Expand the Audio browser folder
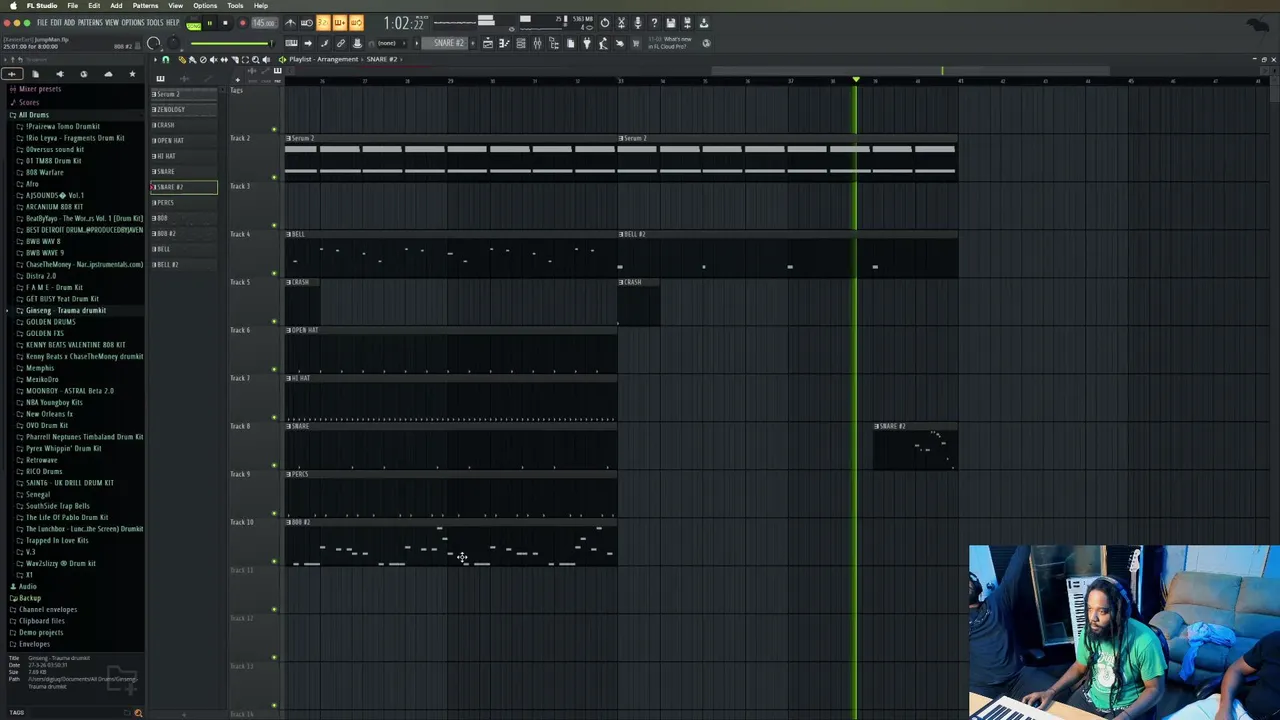 pos(27,586)
